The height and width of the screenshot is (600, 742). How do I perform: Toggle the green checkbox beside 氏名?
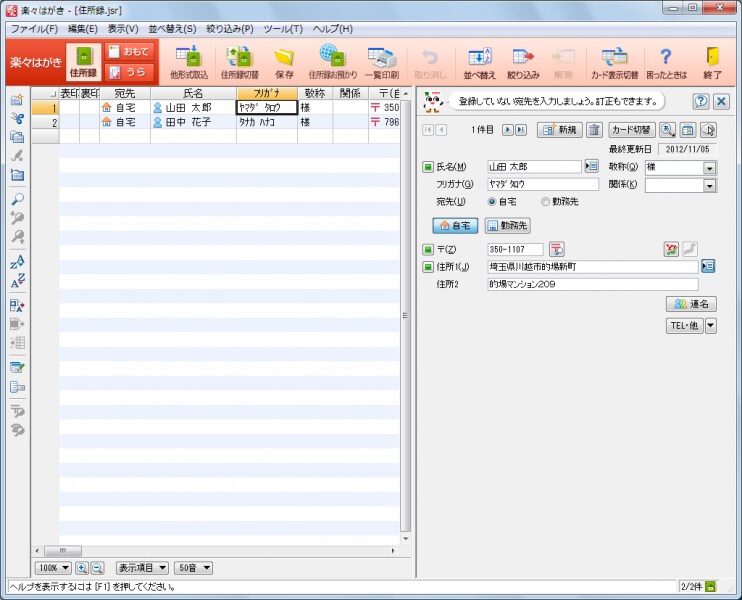(428, 167)
